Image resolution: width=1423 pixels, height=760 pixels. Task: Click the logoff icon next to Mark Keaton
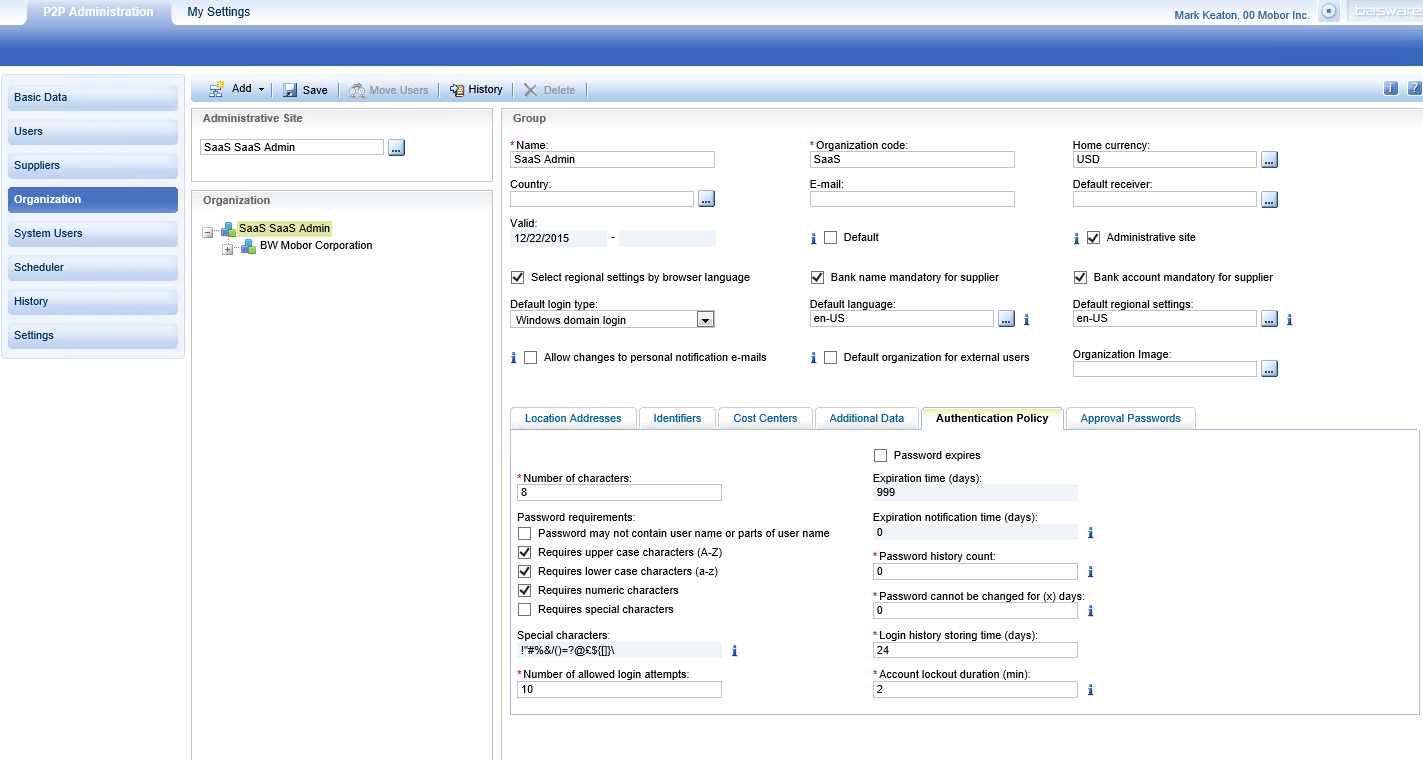point(1328,11)
